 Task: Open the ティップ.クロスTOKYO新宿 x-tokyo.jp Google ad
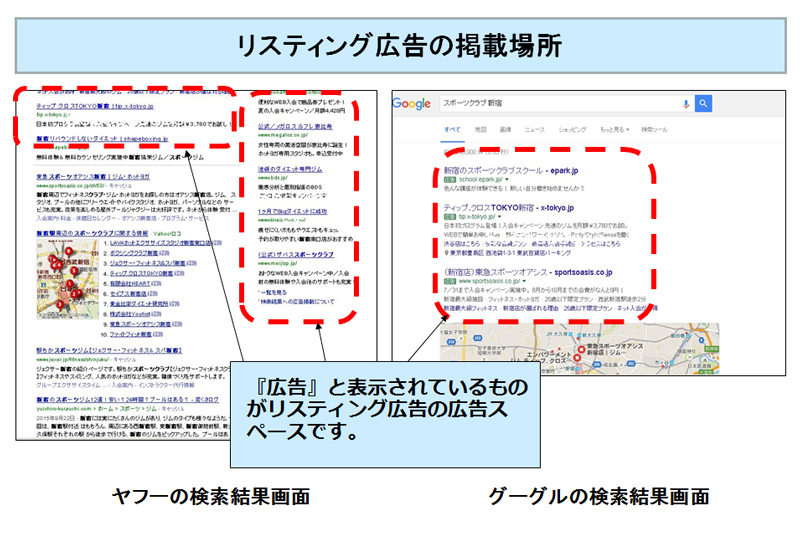click(x=509, y=208)
